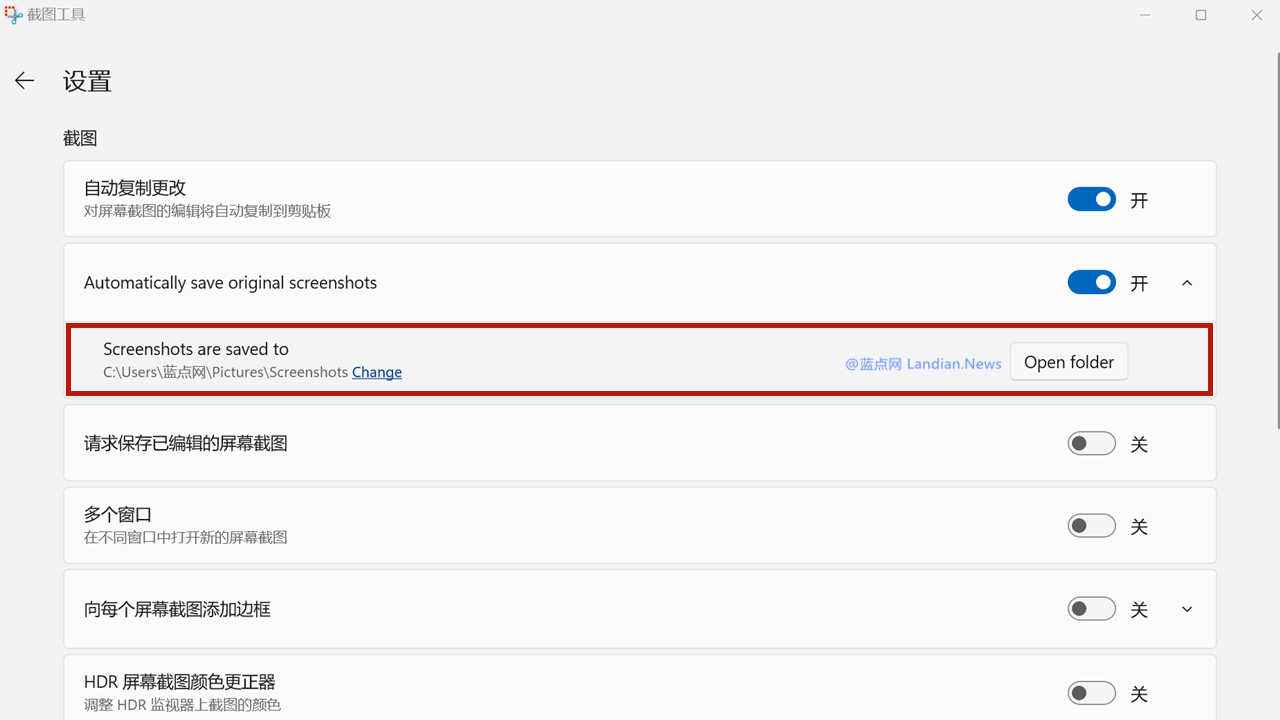Screen dimensions: 1280x720
Task: Maximize the 截图工具 window
Action: coord(1201,15)
